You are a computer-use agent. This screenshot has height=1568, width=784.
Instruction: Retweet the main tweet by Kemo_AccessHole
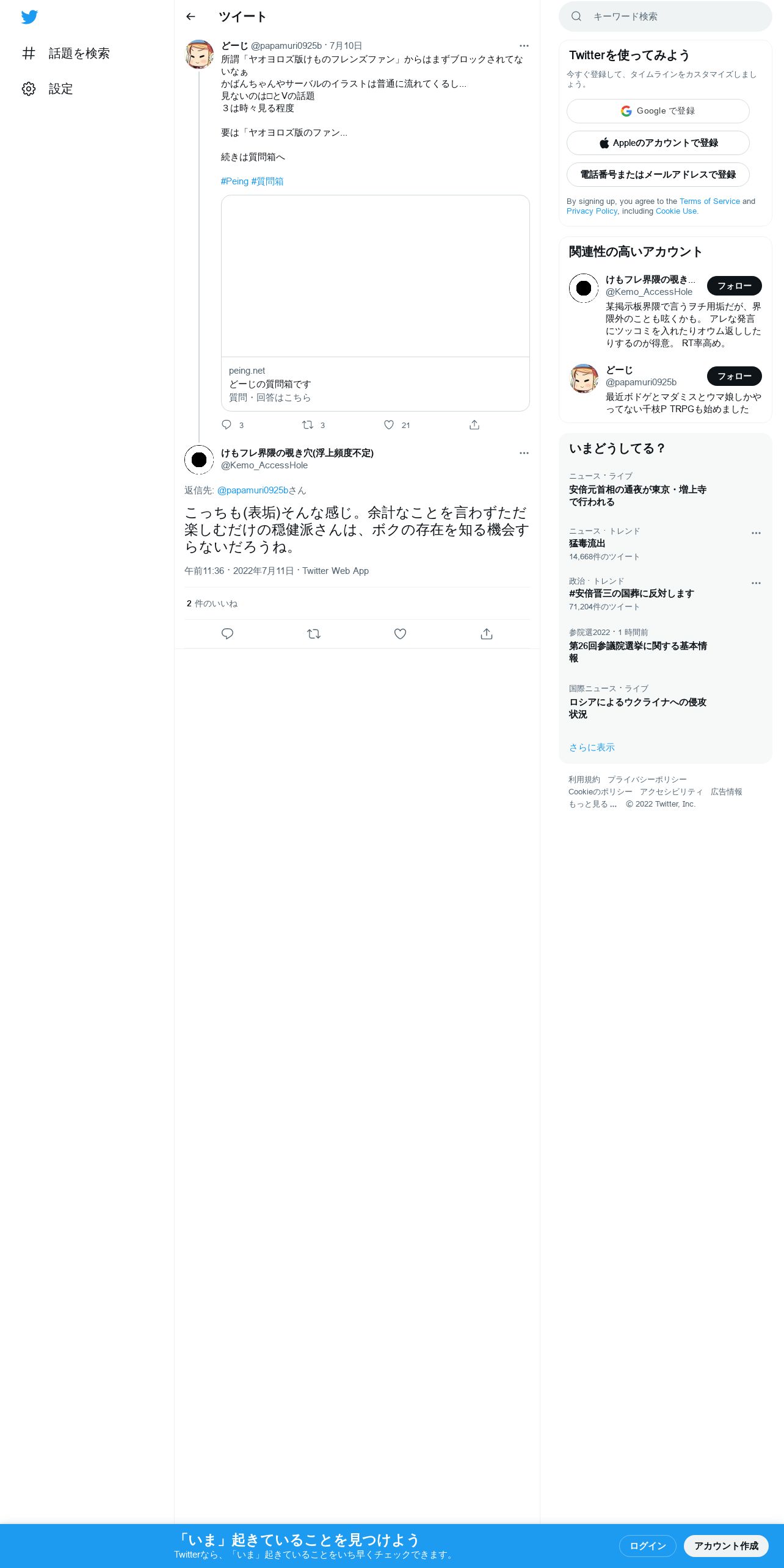314,634
